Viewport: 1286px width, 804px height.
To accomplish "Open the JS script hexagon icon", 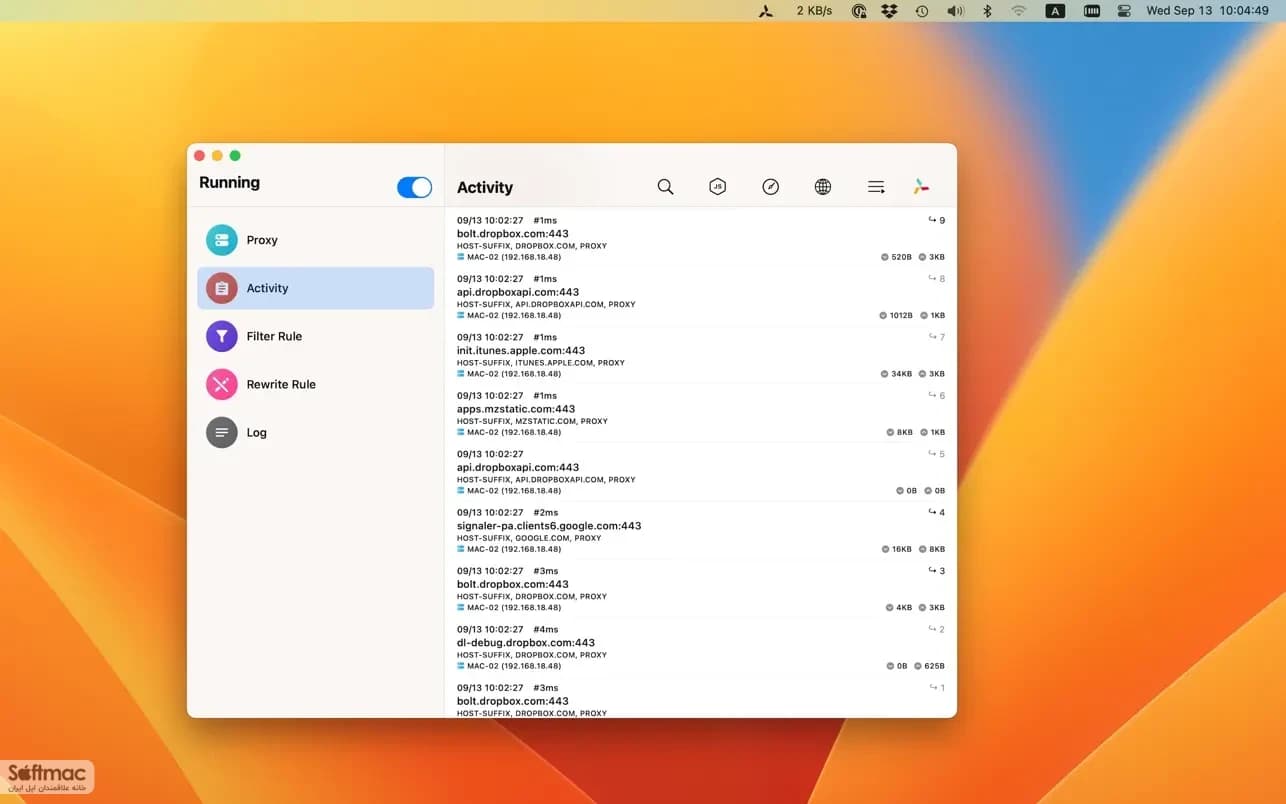I will 717,187.
